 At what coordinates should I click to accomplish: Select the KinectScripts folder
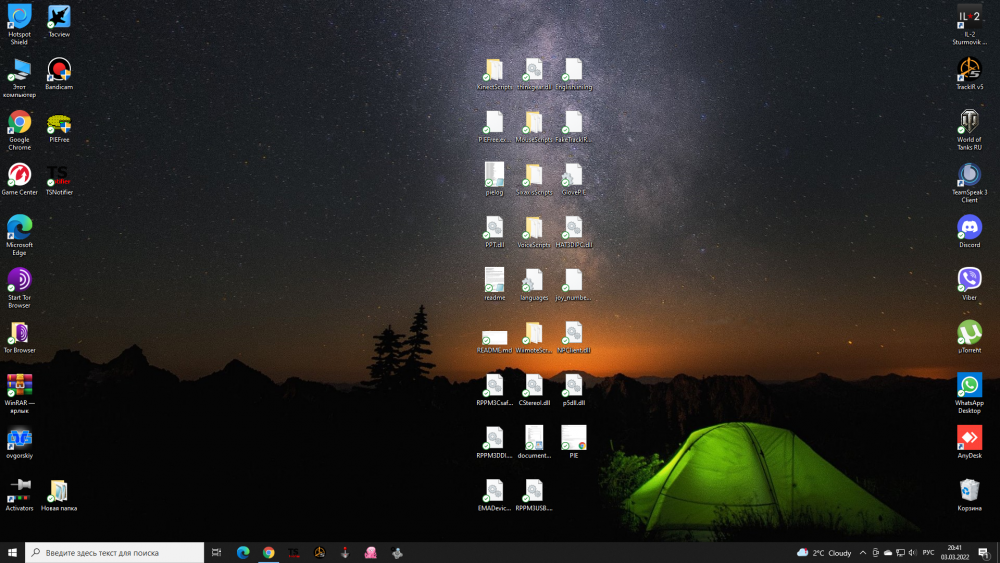[x=494, y=71]
